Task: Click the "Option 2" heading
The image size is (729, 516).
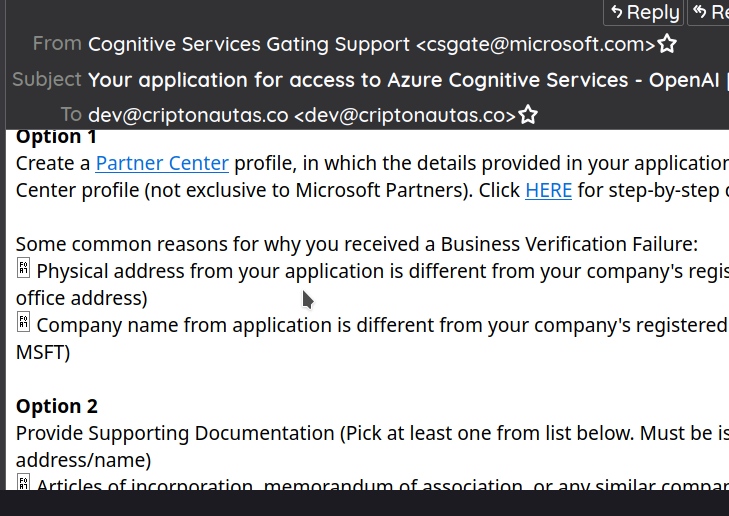Action: click(x=57, y=406)
